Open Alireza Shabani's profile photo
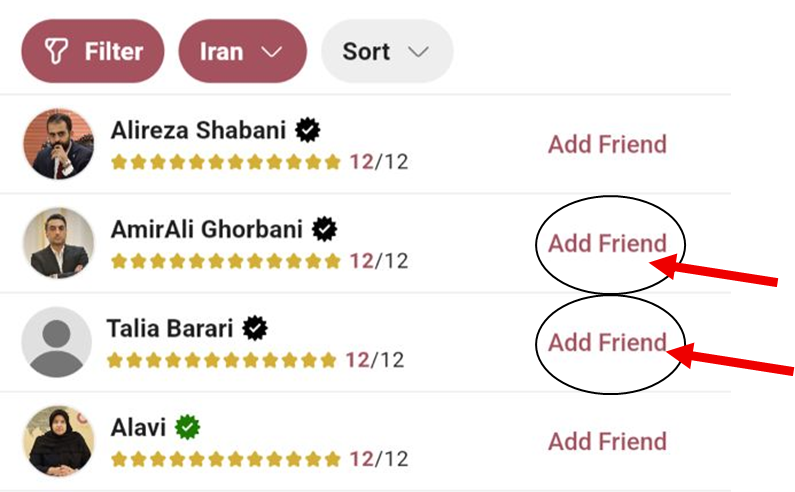The width and height of the screenshot is (795, 492). pyautogui.click(x=57, y=144)
